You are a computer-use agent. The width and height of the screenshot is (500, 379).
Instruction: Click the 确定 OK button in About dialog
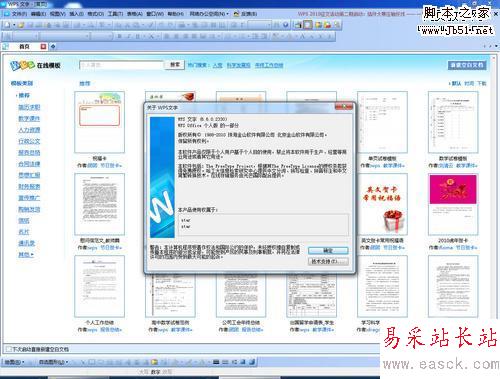point(328,251)
